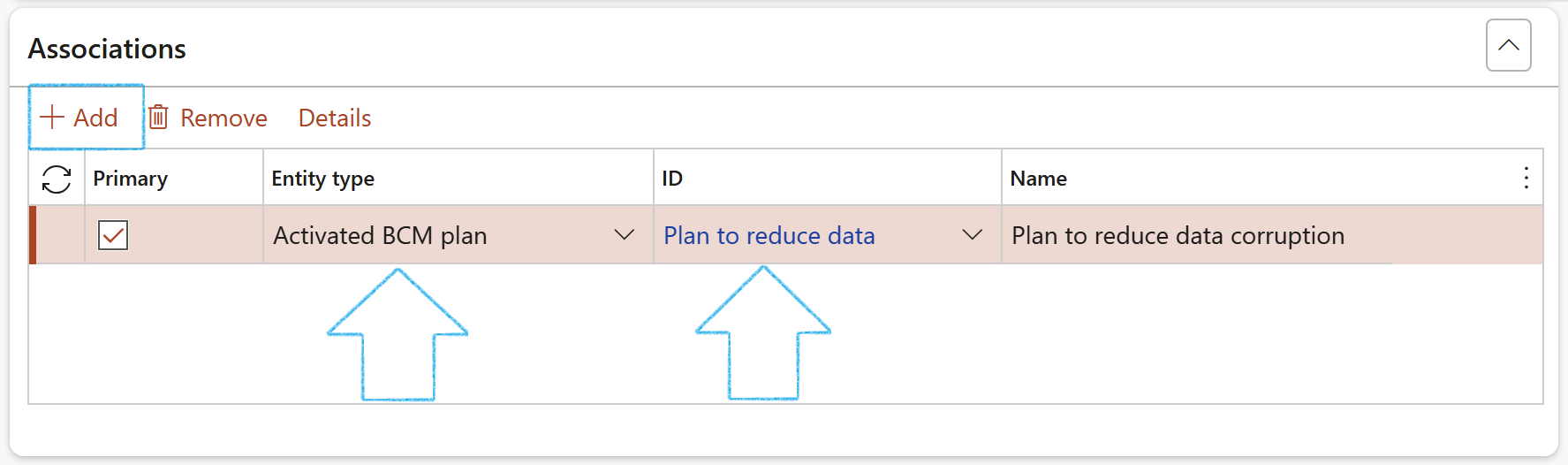Viewport: 1568px width, 465px height.
Task: Click the ID column header
Action: [672, 179]
